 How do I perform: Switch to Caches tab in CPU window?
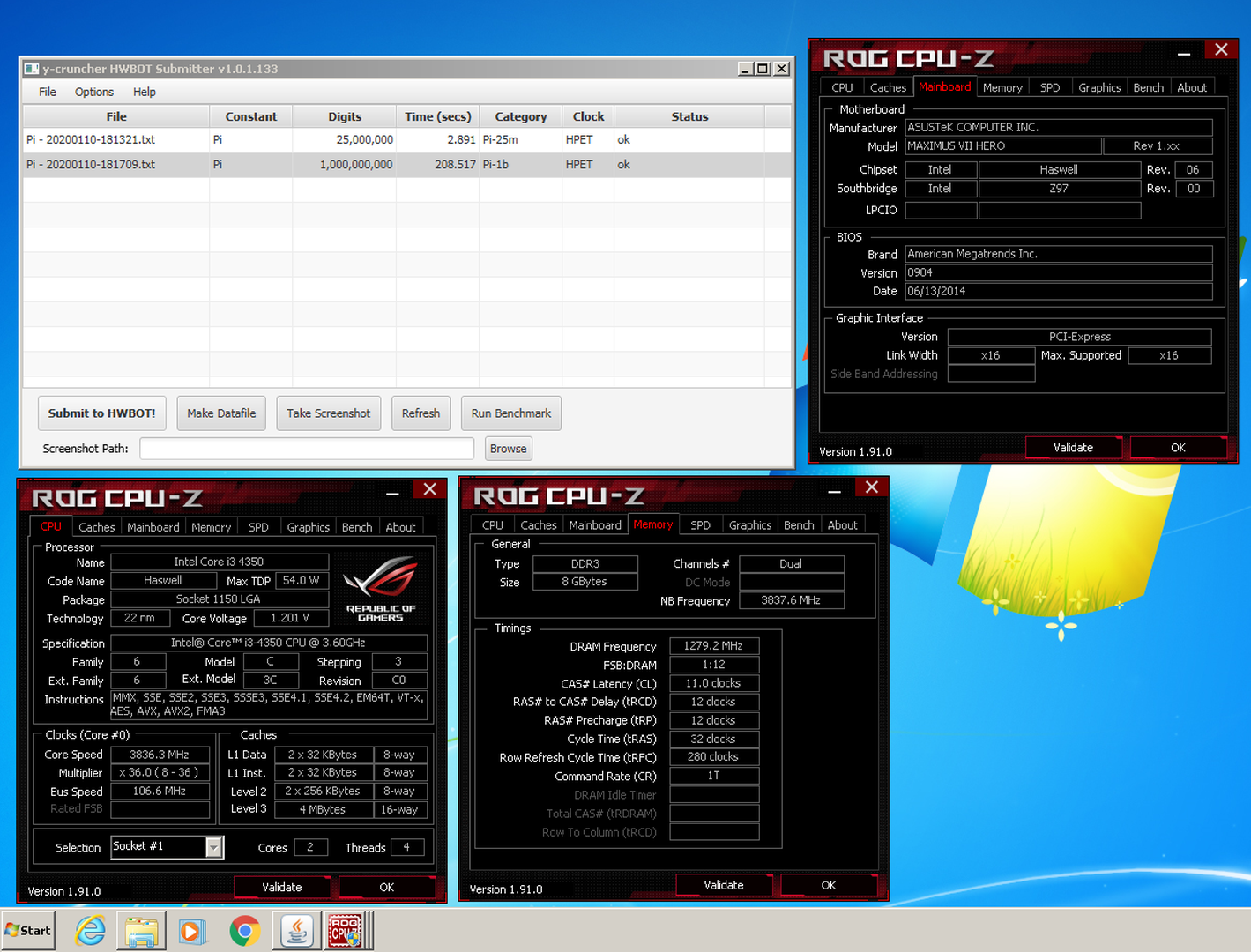[96, 527]
